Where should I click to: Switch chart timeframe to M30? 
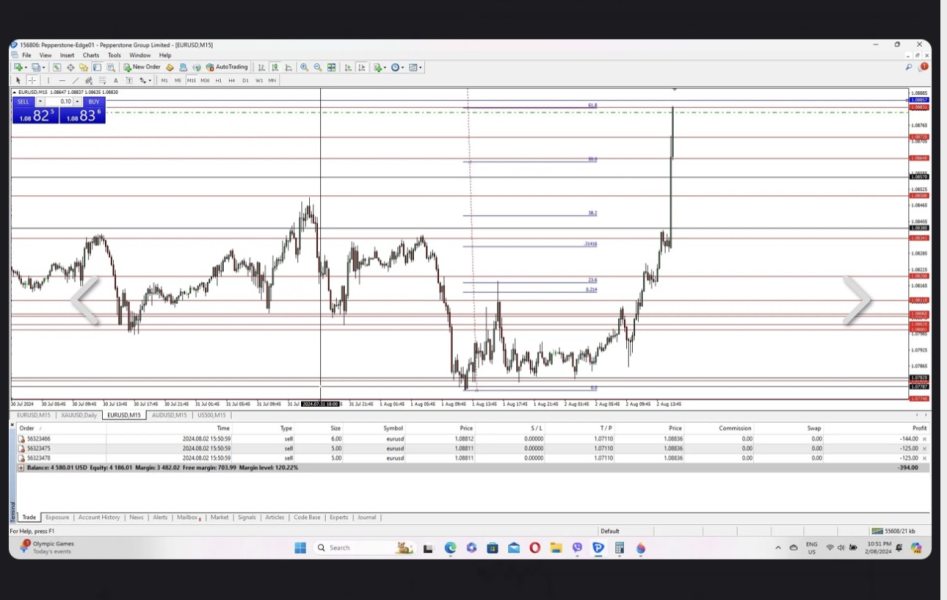[x=205, y=80]
